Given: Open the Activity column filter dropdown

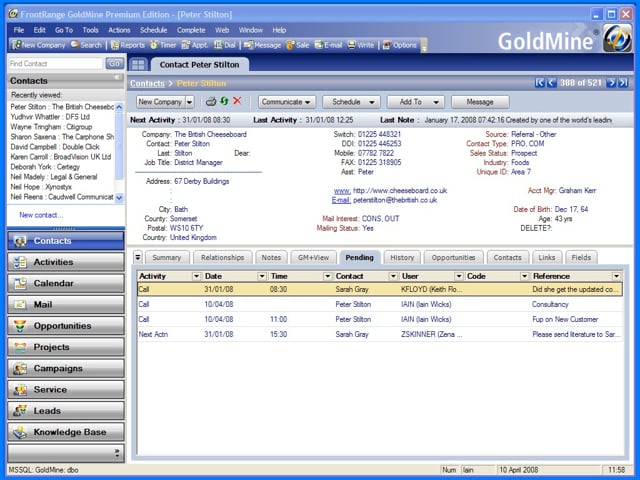Looking at the screenshot, I should point(196,276).
